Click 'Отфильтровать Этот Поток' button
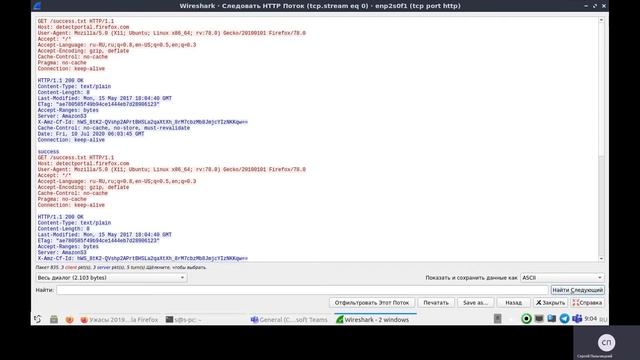Viewport: 640px width, 360px height. coord(371,303)
